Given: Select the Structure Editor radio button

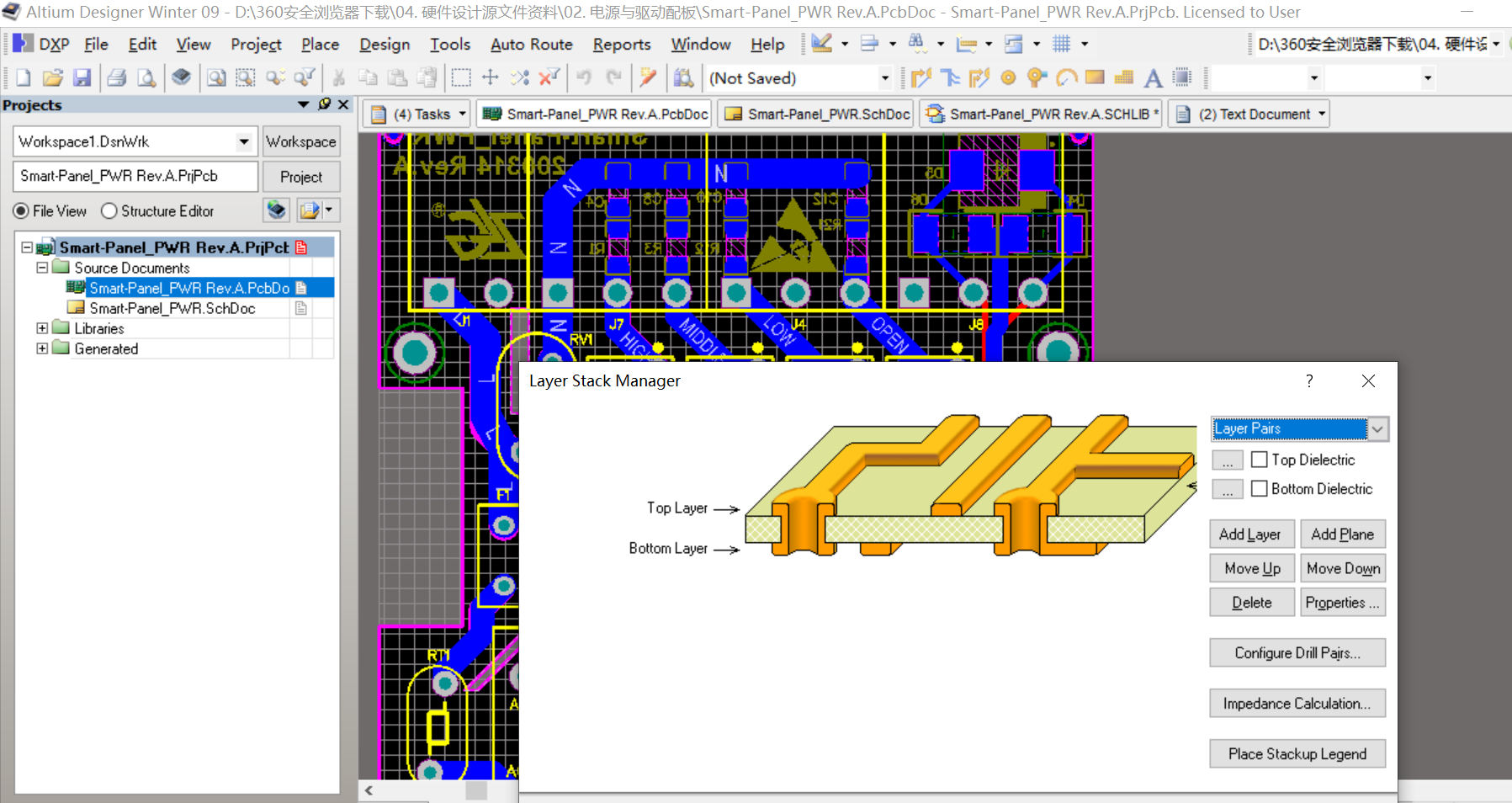Looking at the screenshot, I should tap(109, 210).
